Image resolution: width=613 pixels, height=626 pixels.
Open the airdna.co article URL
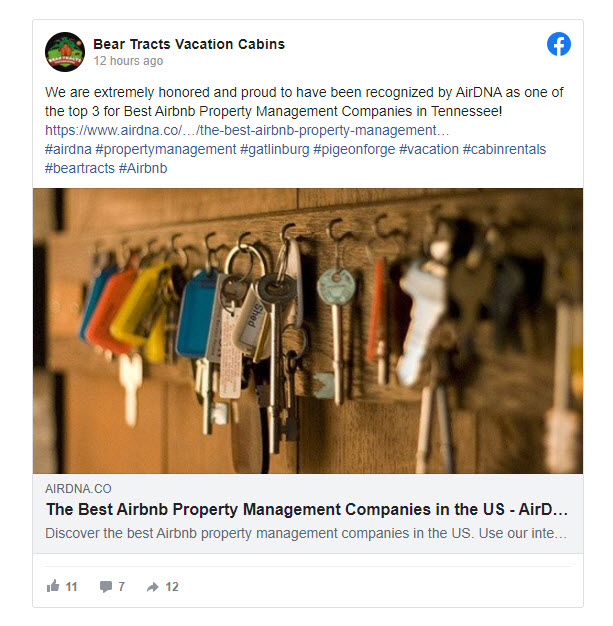[247, 130]
